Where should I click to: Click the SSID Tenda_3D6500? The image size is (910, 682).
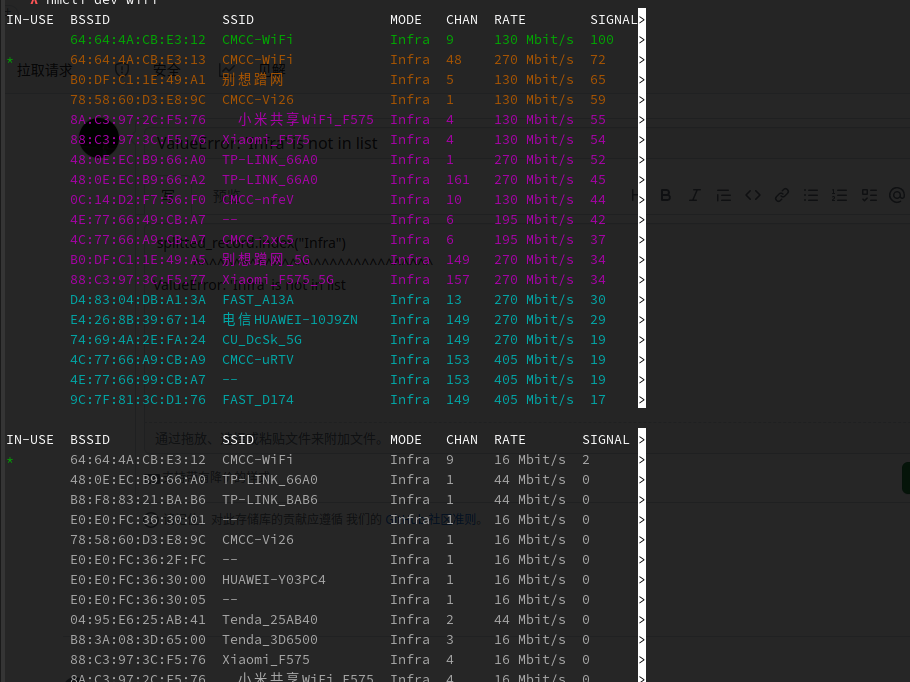[x=270, y=640]
